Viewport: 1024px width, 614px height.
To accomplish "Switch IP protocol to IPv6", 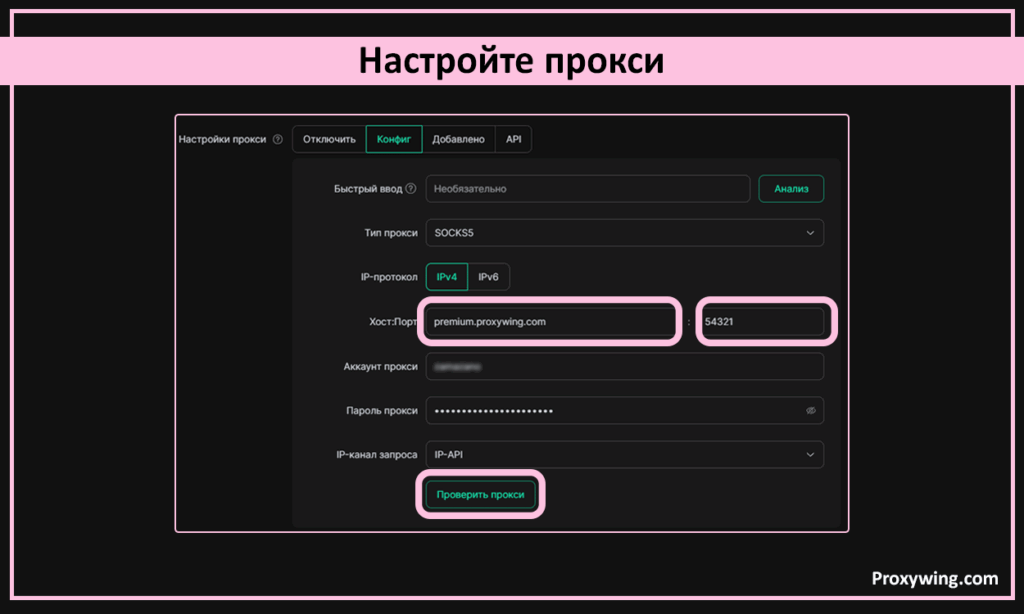I will click(x=488, y=277).
